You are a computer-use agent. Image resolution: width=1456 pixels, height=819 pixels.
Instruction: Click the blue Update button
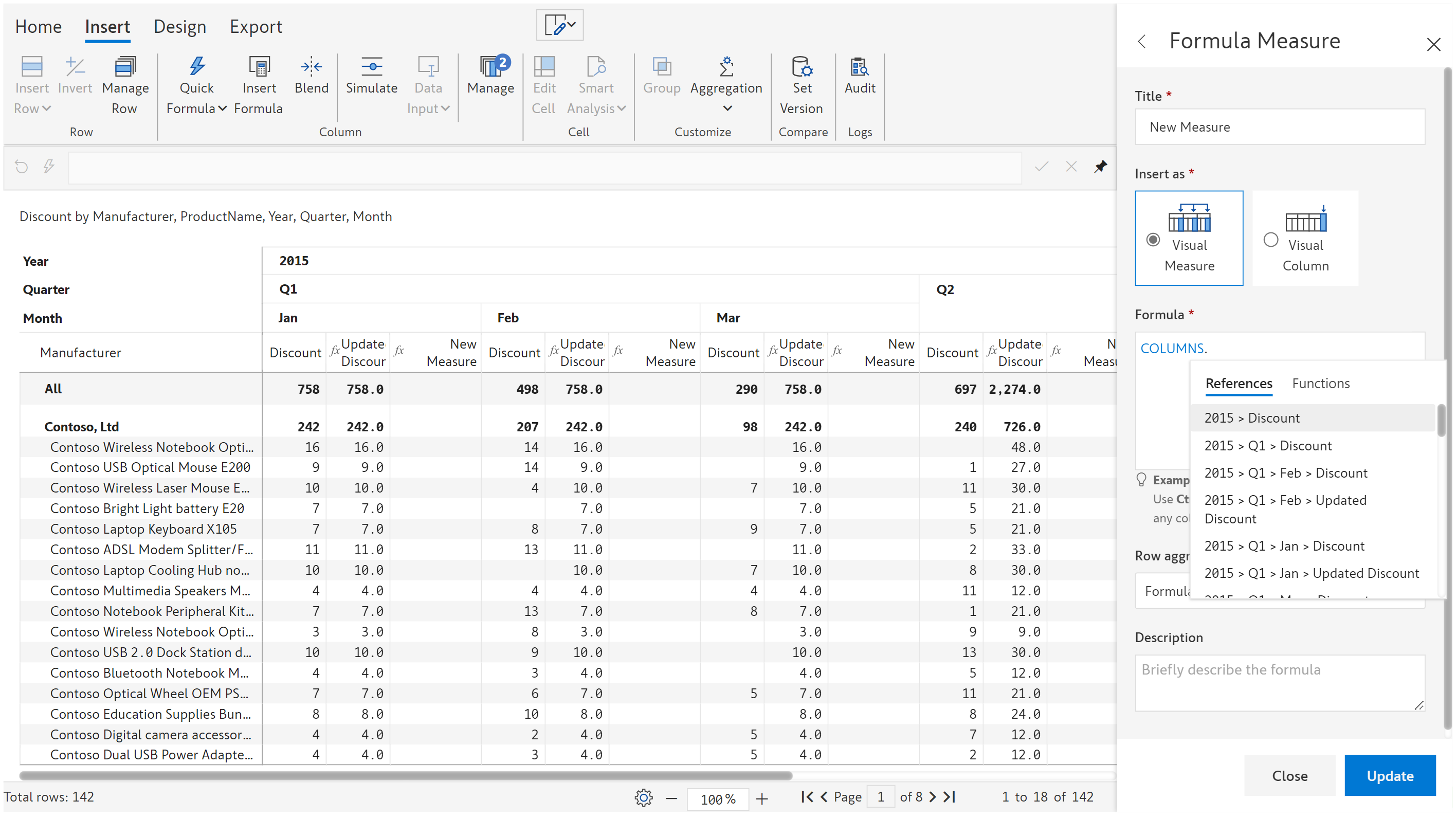coord(1389,775)
